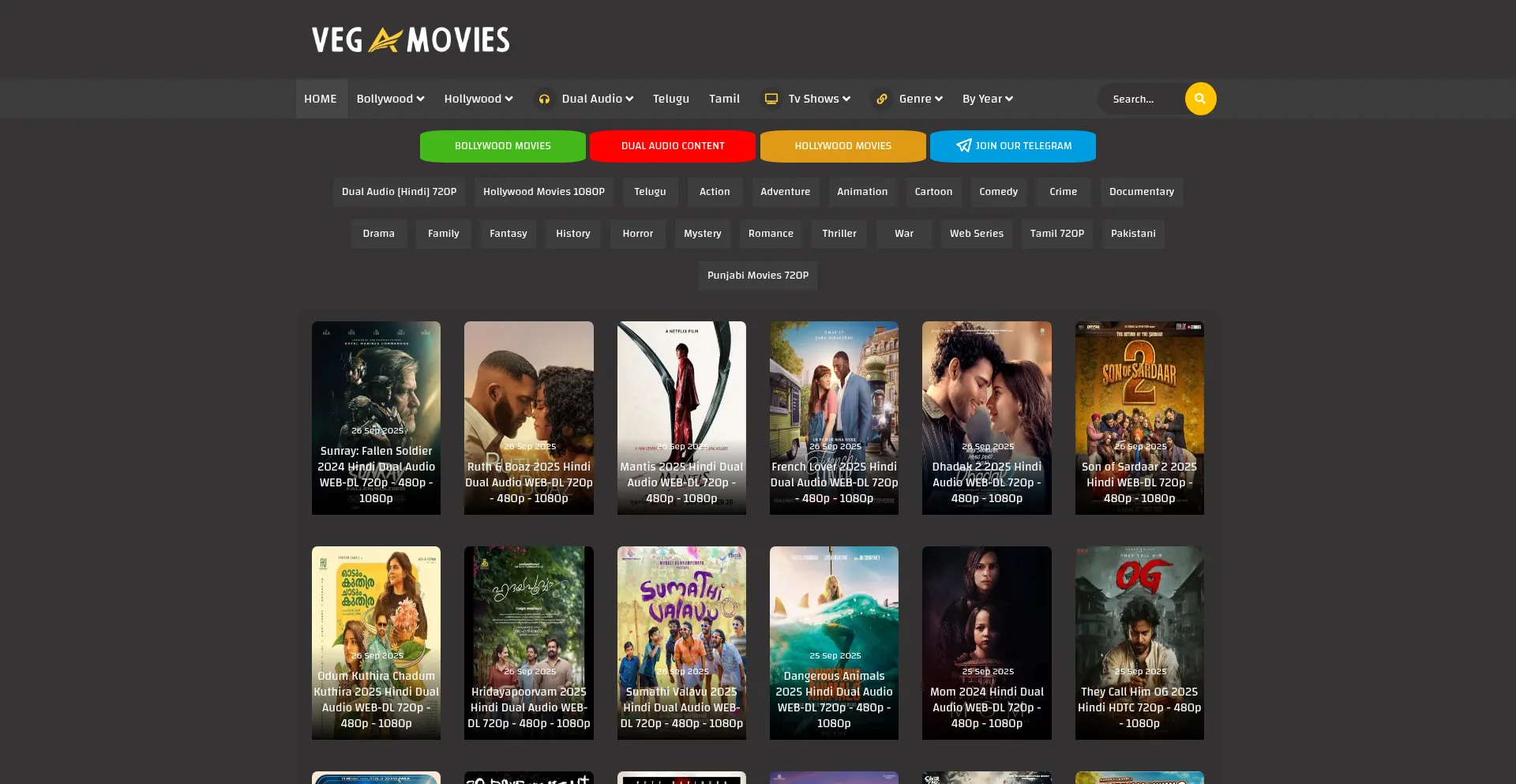Open Ruth & Boaz 2025 movie poster
This screenshot has height=784, width=1516.
(529, 418)
